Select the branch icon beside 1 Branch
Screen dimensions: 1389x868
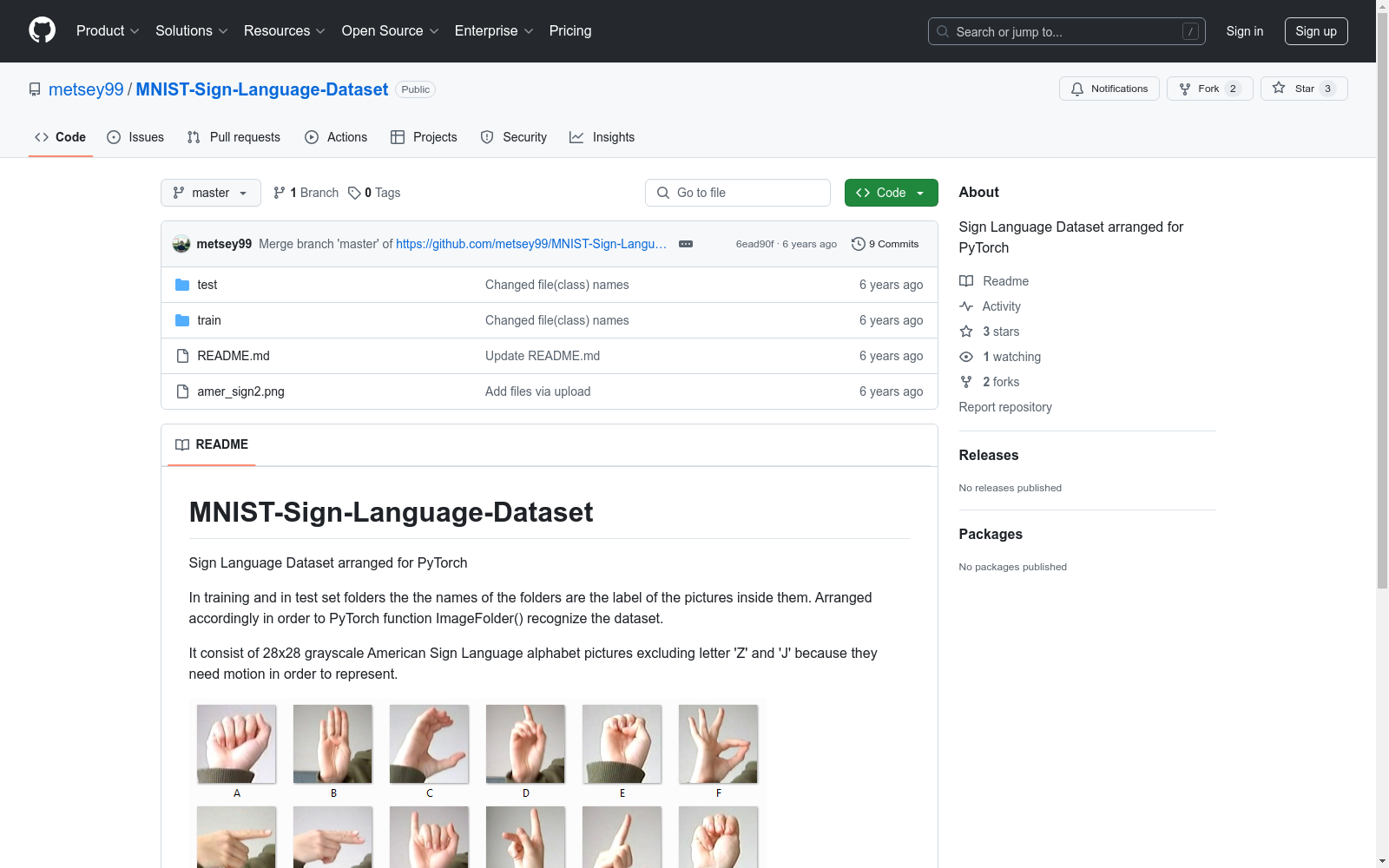click(279, 193)
